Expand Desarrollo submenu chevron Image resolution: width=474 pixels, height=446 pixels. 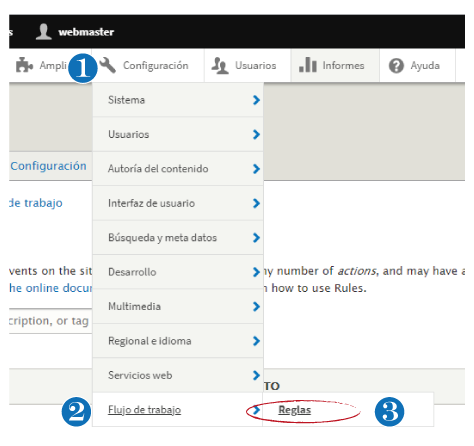coord(256,272)
